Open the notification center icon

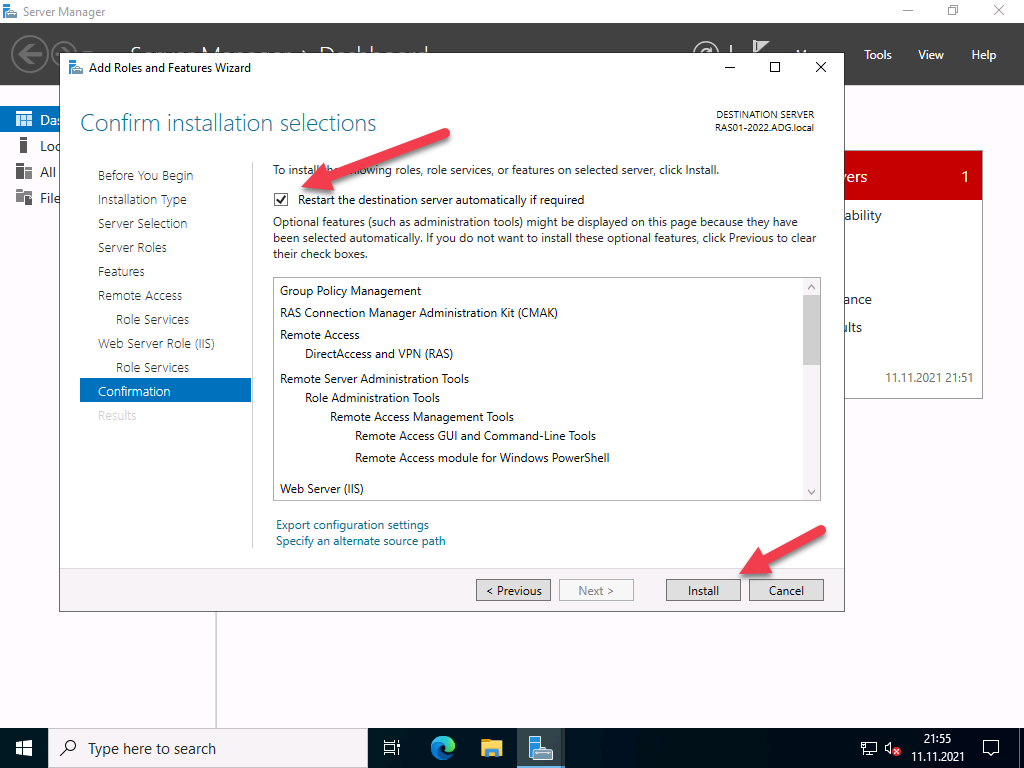click(x=991, y=748)
